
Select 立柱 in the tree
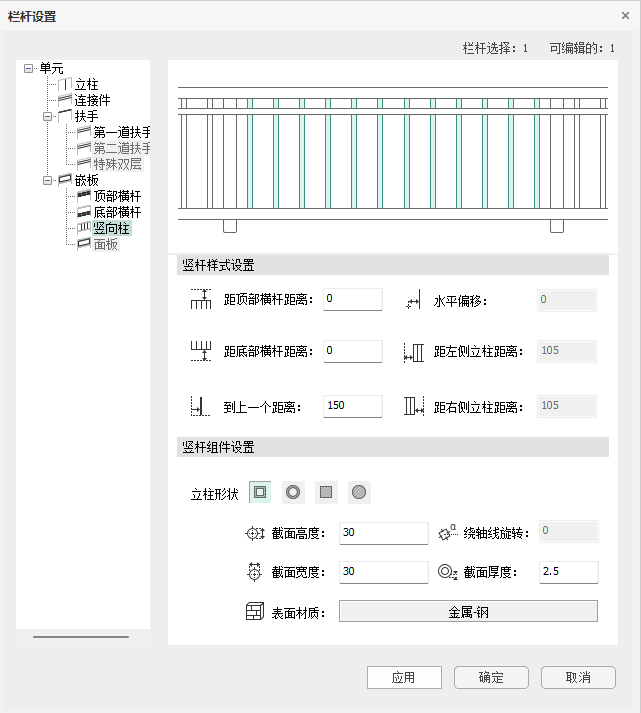(x=86, y=85)
